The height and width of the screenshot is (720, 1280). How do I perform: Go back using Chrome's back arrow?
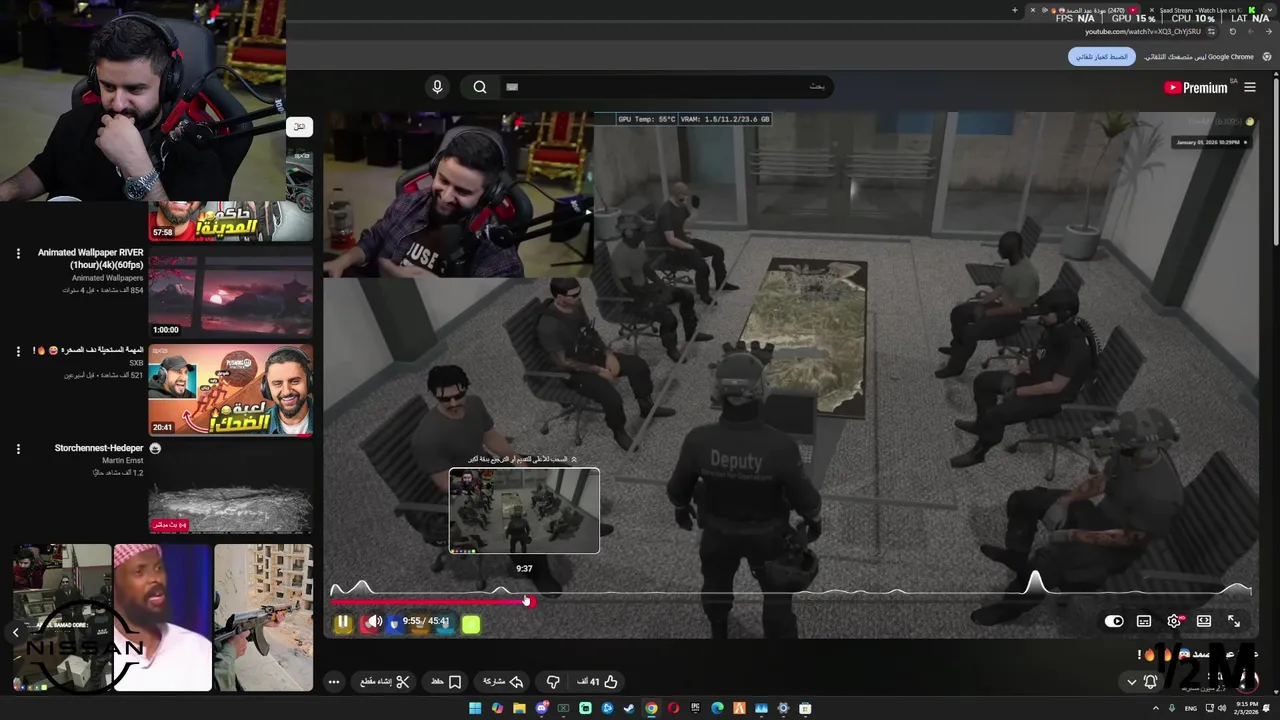coord(1270,32)
